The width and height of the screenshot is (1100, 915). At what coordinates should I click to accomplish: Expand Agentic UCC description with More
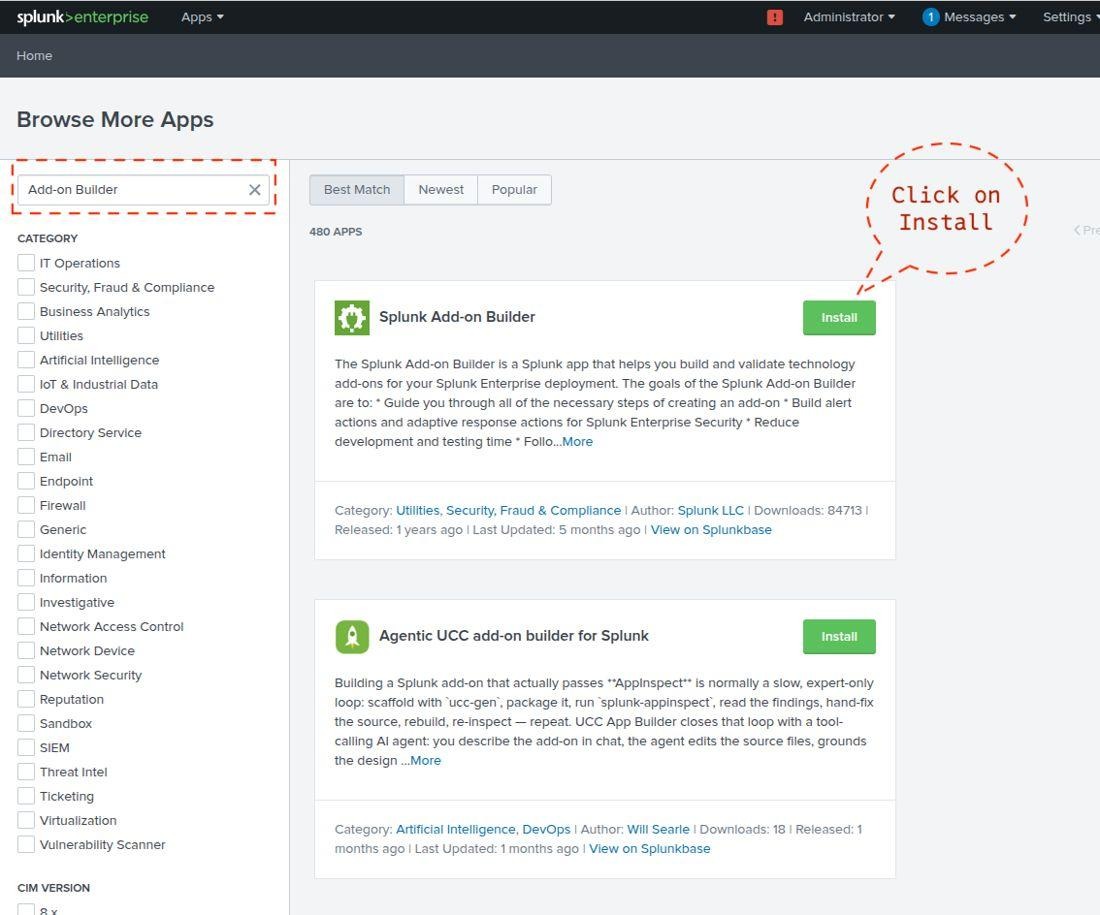point(425,760)
